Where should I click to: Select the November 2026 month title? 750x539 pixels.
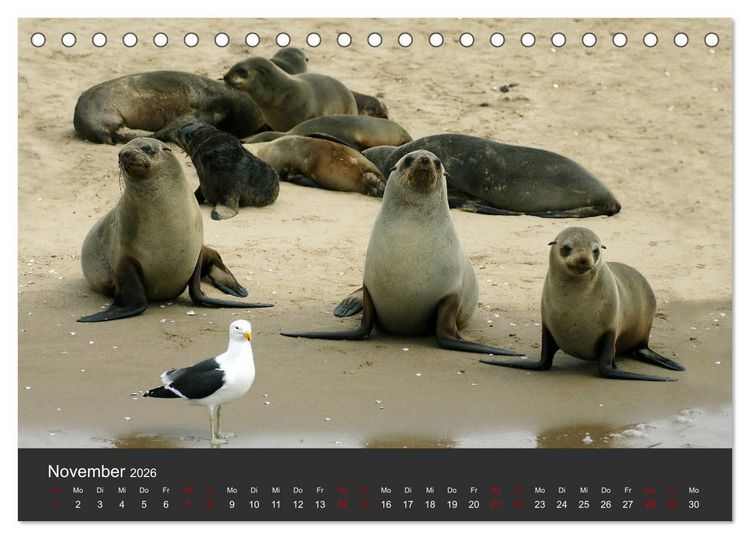tap(102, 472)
